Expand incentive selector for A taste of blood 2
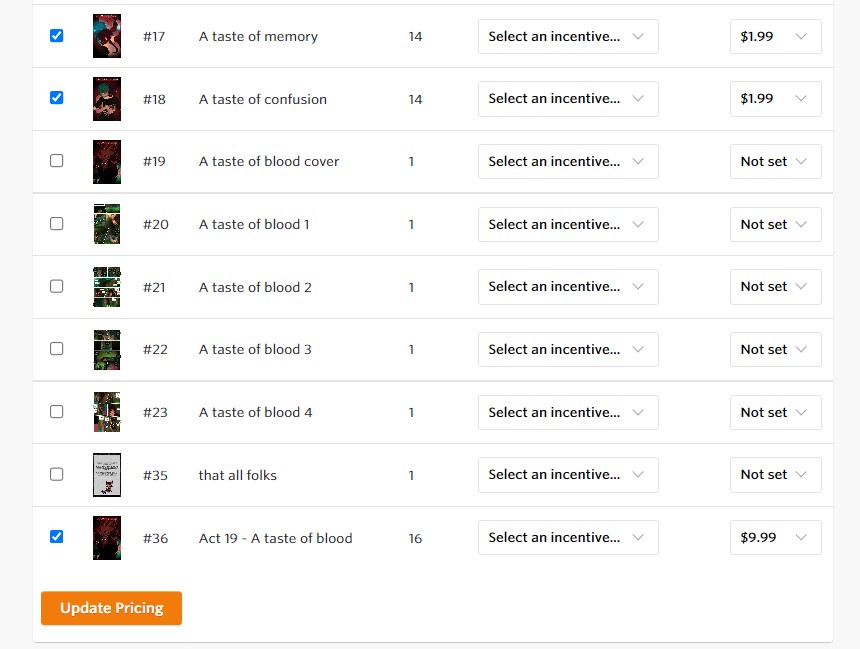860x649 pixels. click(x=568, y=287)
